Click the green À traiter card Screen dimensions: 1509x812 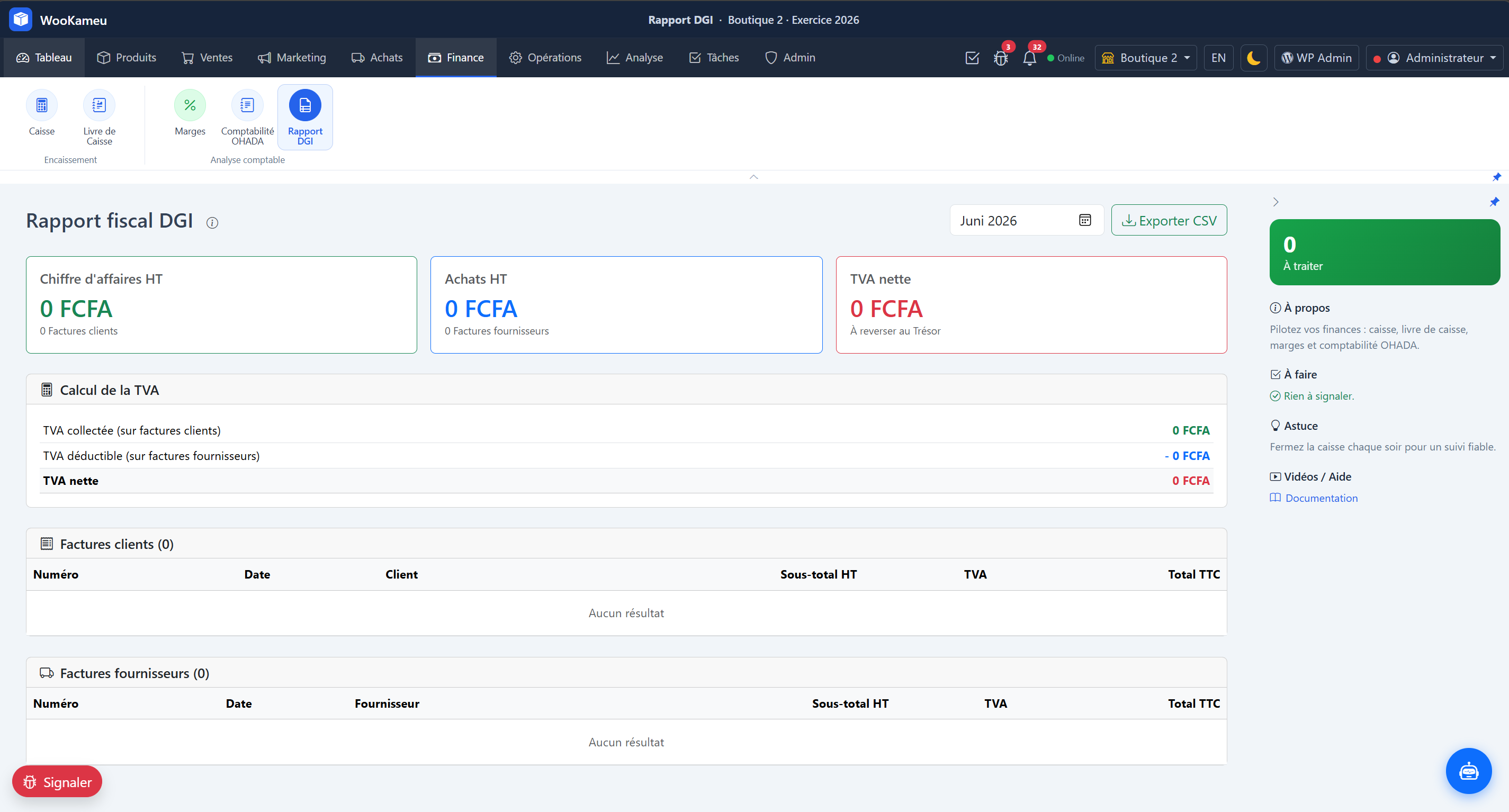coord(1385,252)
